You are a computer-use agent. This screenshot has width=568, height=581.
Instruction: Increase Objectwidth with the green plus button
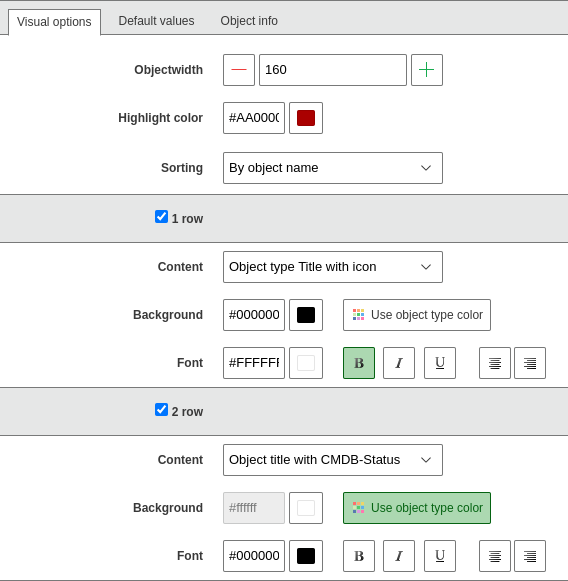coord(427,70)
